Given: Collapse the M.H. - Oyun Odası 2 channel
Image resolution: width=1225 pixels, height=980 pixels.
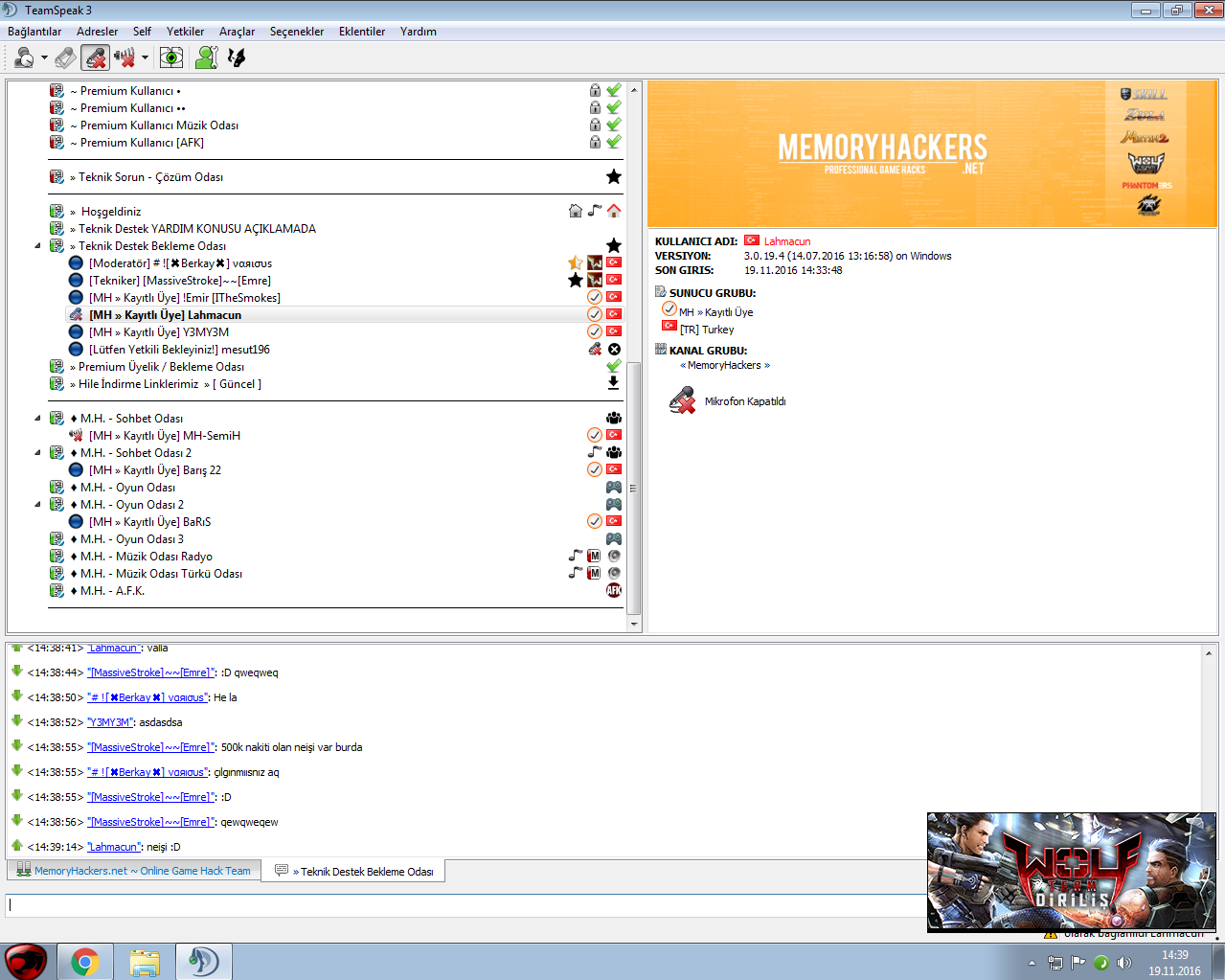Looking at the screenshot, I should point(38,505).
